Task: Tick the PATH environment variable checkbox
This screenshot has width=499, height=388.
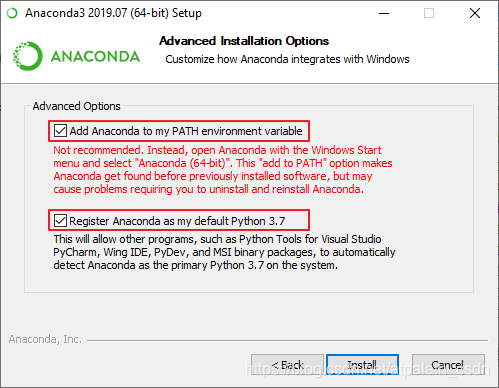Action: [x=60, y=131]
